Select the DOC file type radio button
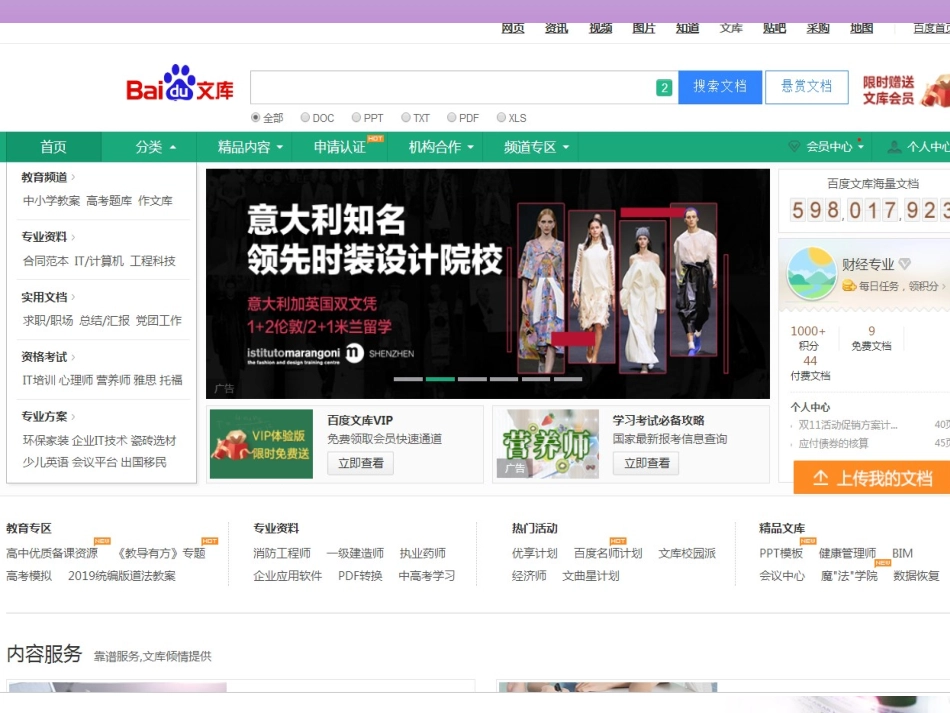Viewport: 950px width, 713px height. pyautogui.click(x=305, y=118)
